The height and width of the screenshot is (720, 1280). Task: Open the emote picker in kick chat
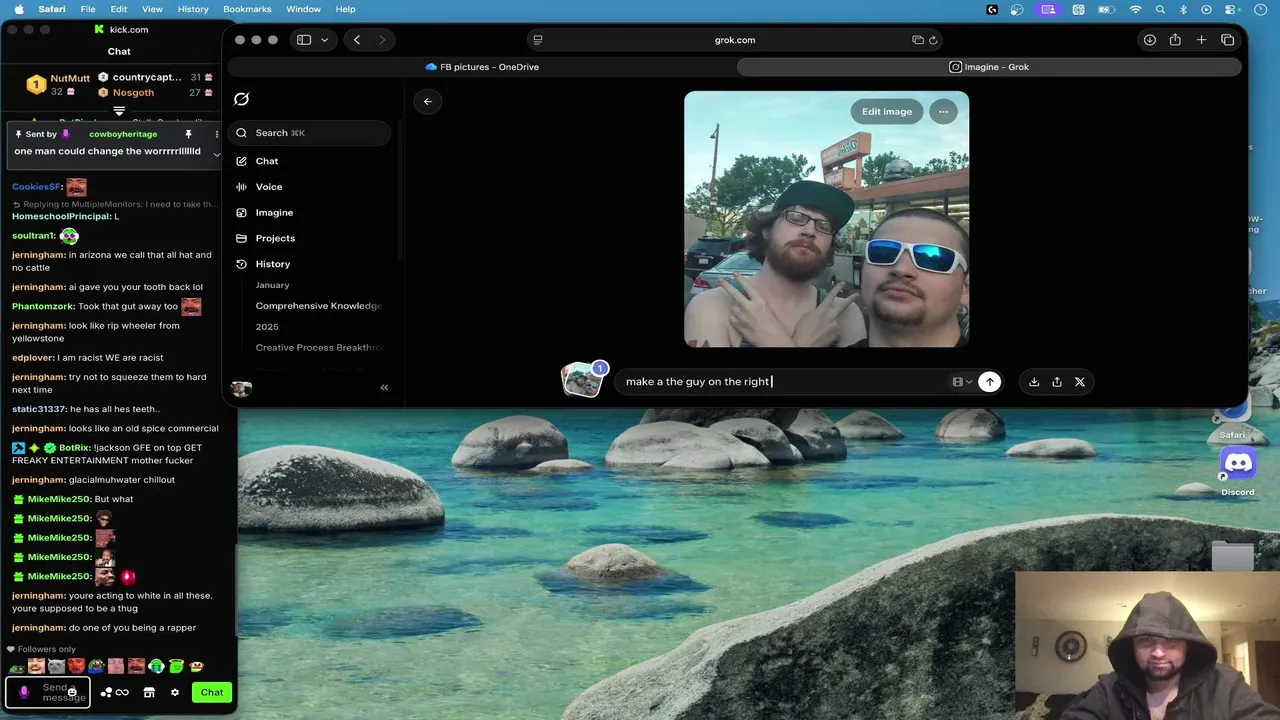click(x=72, y=692)
